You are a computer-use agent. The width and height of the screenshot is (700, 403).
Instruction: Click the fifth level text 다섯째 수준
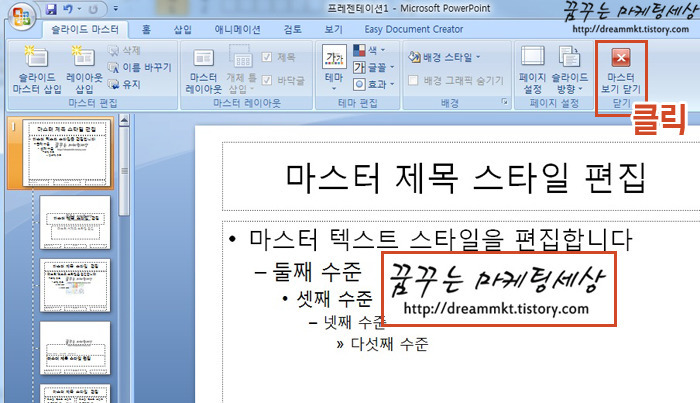click(389, 344)
